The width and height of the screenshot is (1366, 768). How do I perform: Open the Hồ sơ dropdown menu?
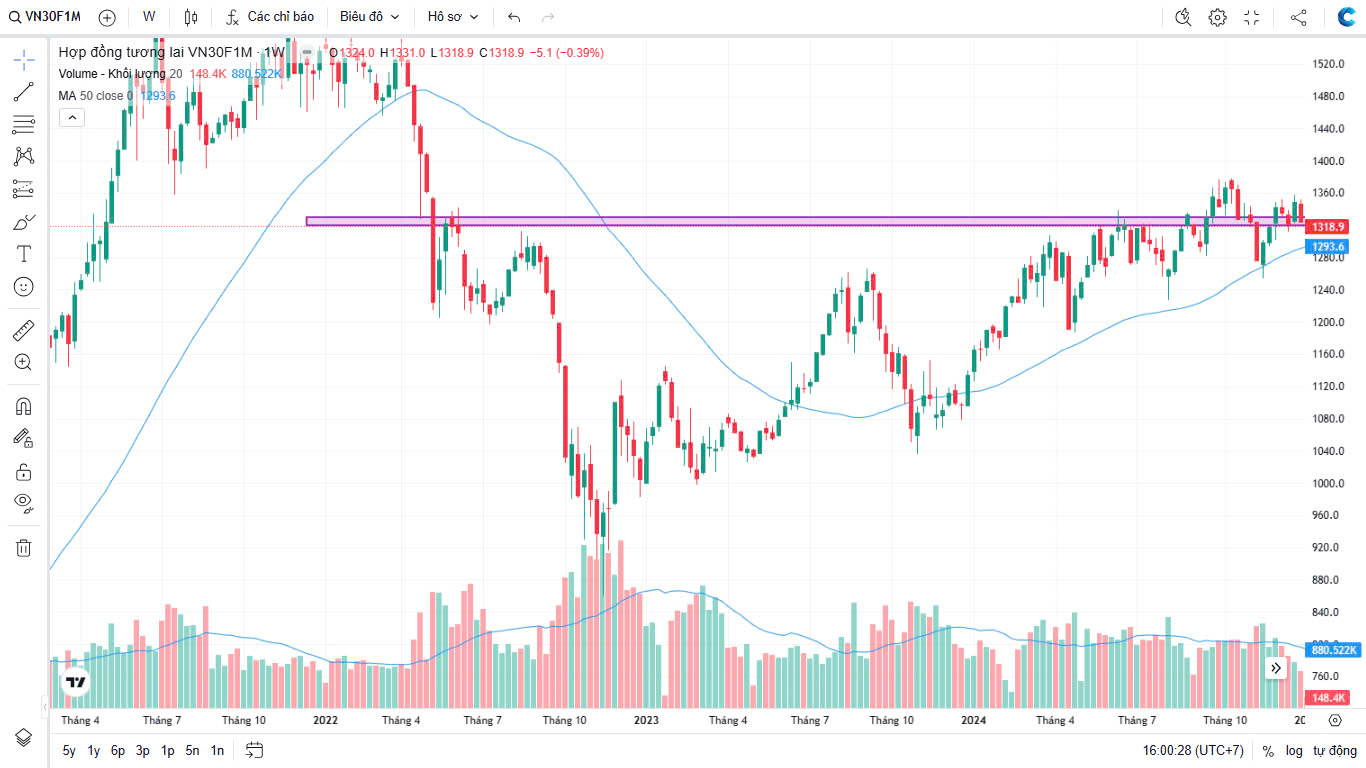[452, 17]
